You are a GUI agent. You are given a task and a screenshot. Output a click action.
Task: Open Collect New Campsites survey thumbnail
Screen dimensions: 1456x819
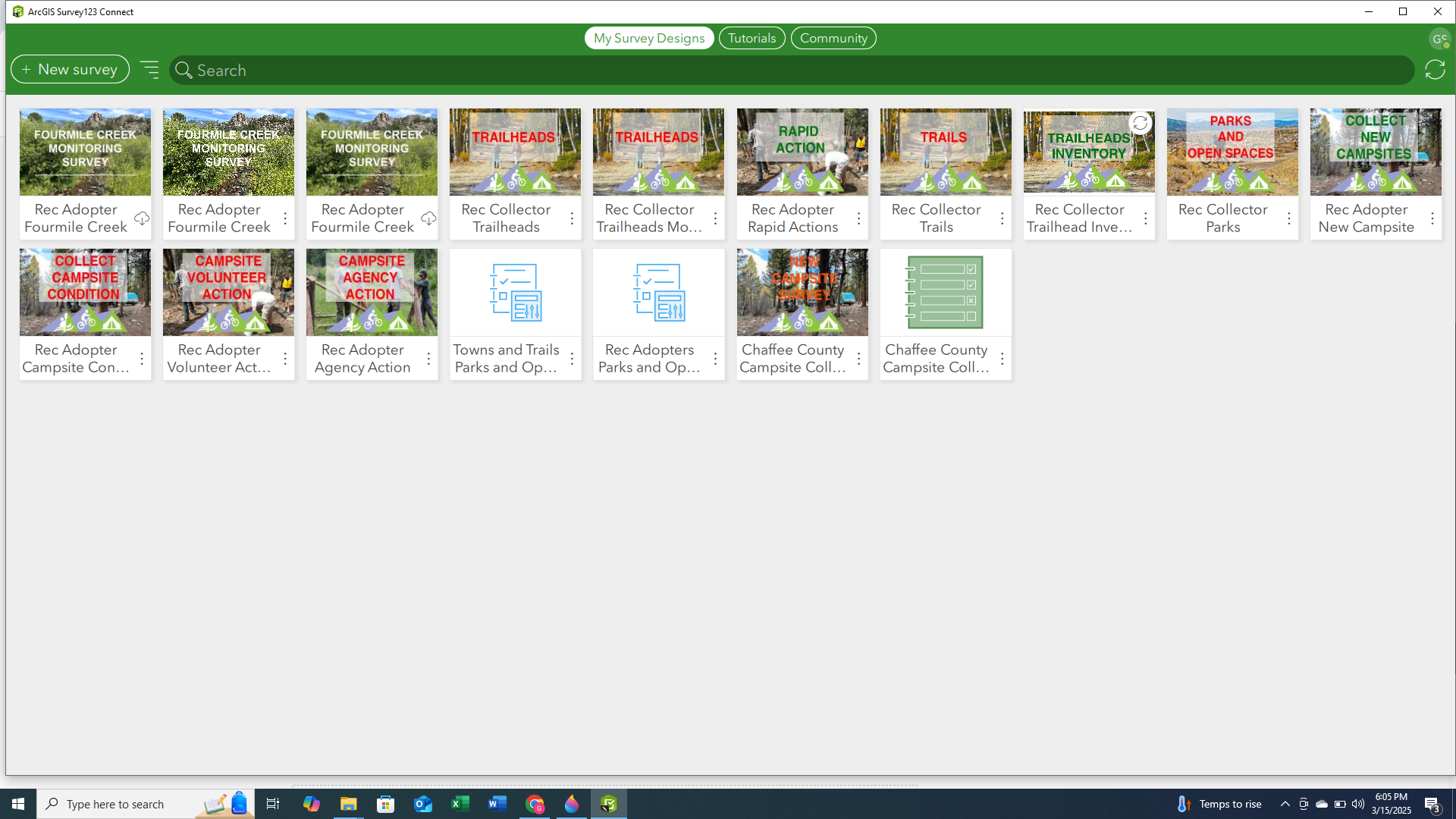1376,152
